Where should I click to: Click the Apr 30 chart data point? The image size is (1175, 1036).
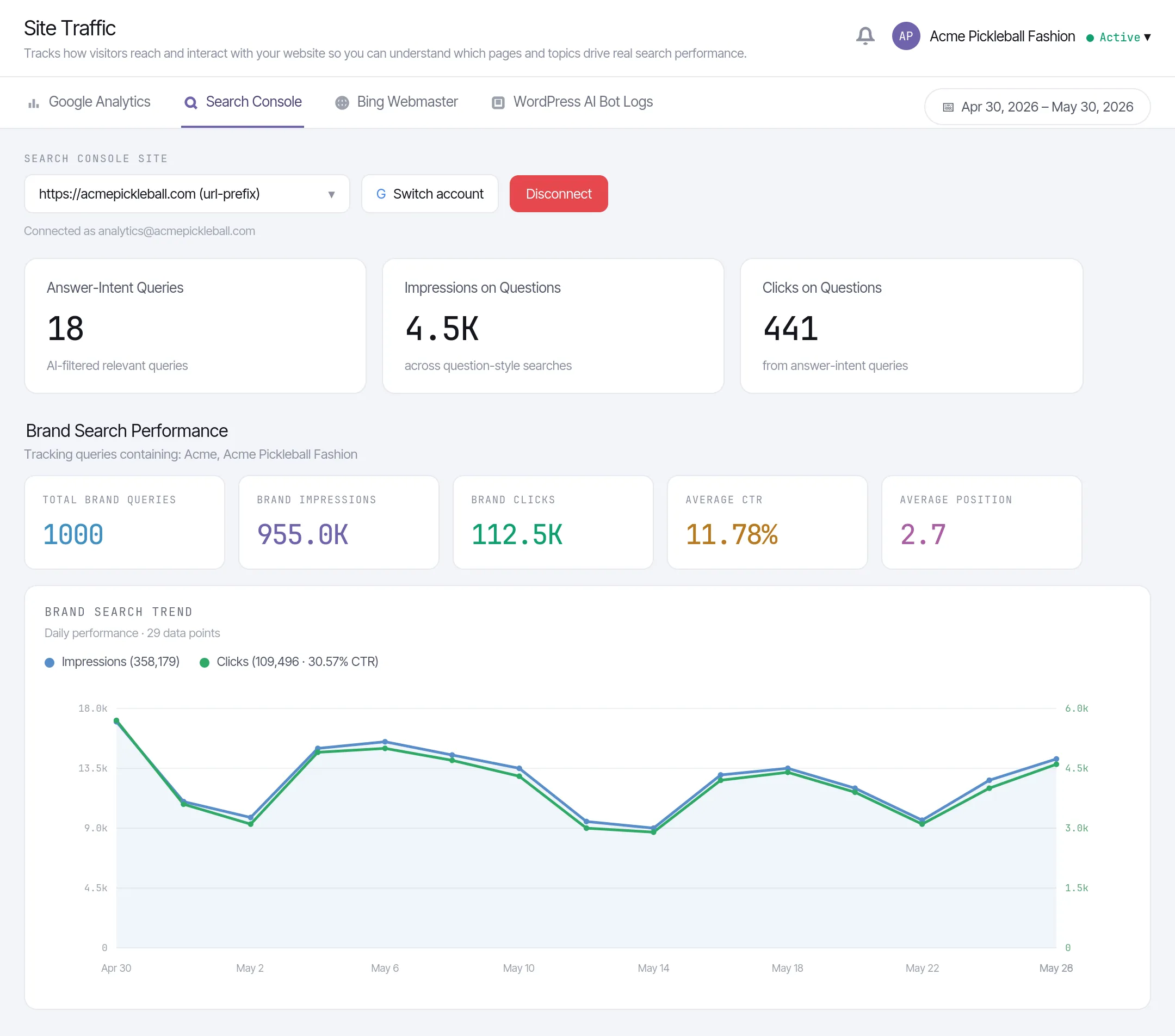click(116, 721)
